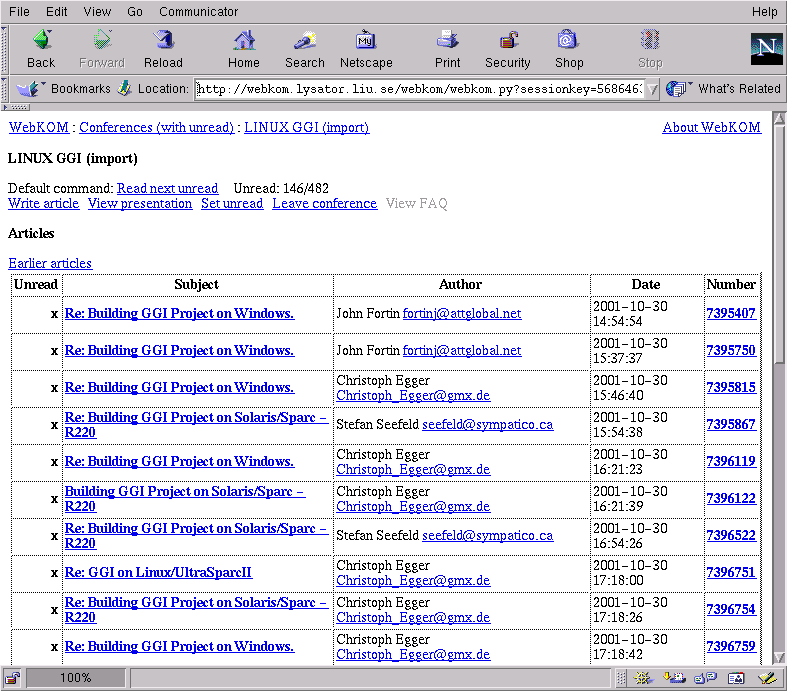Click inside the Location URL field

point(420,89)
